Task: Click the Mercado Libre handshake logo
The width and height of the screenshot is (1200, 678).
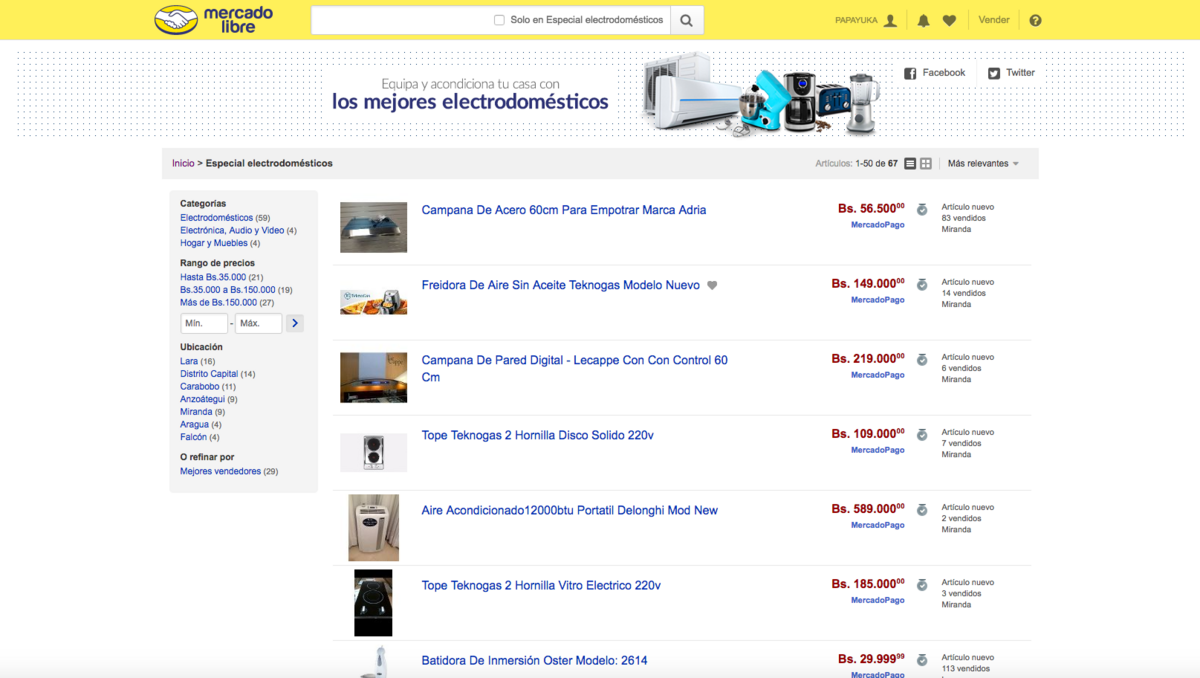Action: coord(176,20)
